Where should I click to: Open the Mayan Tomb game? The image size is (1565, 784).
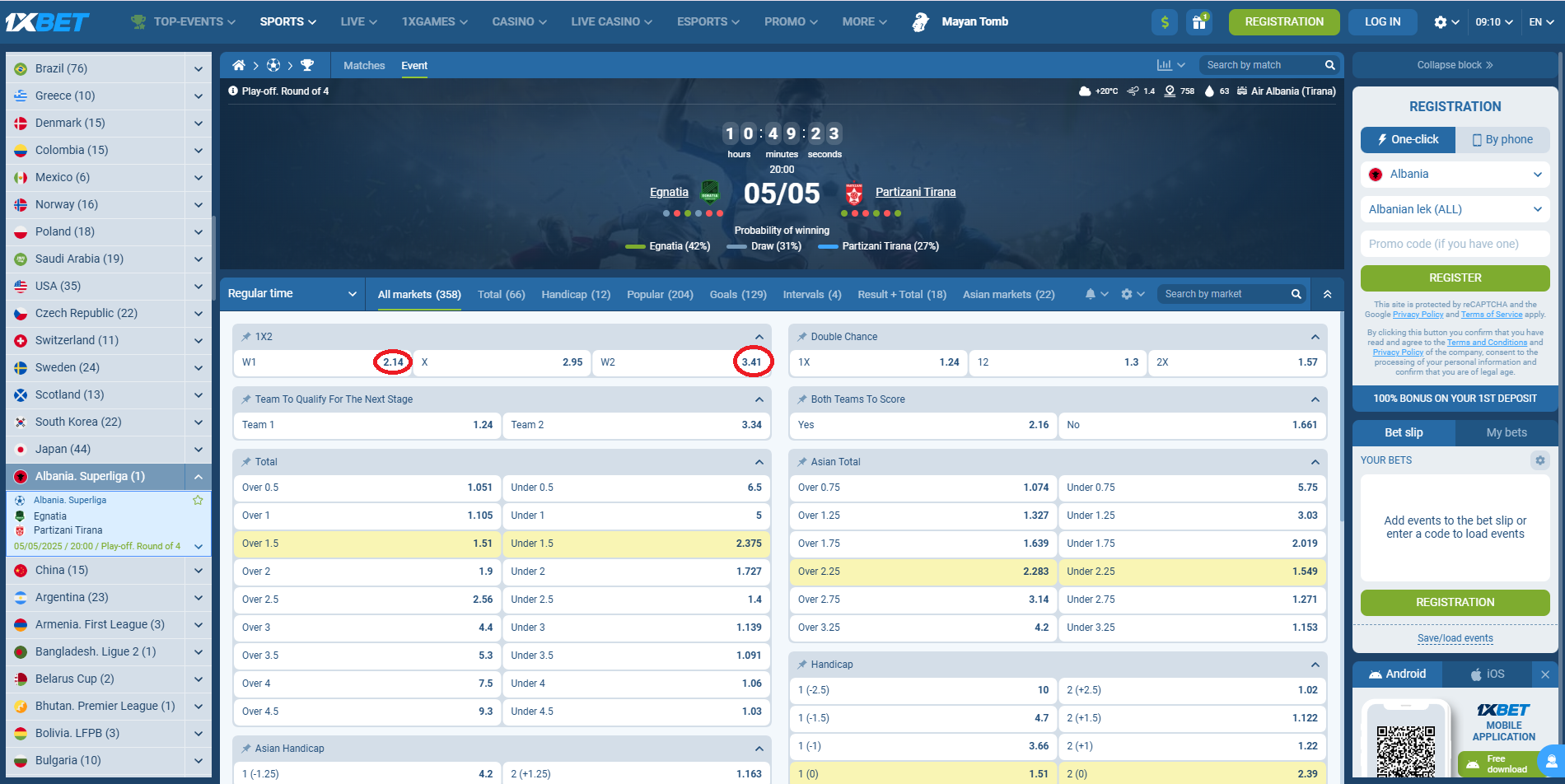click(x=960, y=22)
